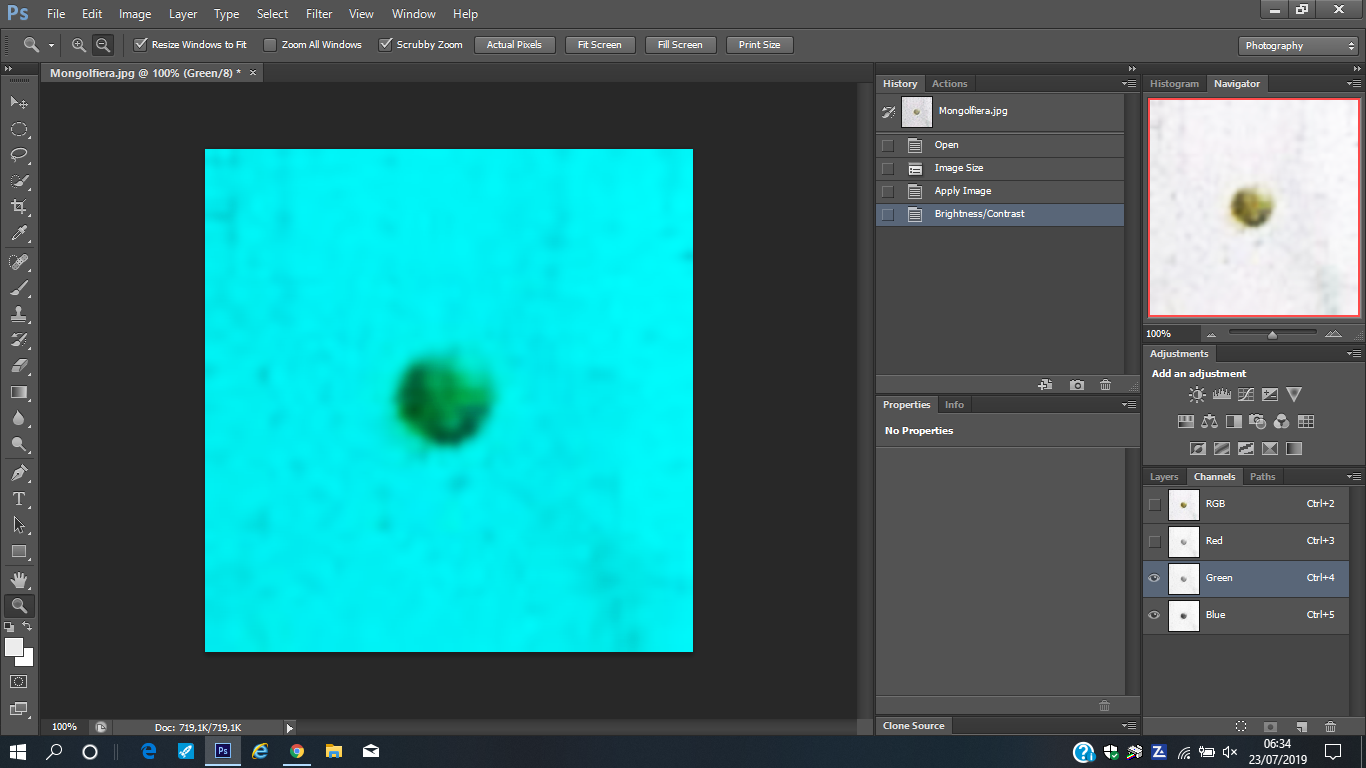Click the Brightness/Contrast adjustment icon
Screen dimensions: 1366x768
tap(1197, 395)
